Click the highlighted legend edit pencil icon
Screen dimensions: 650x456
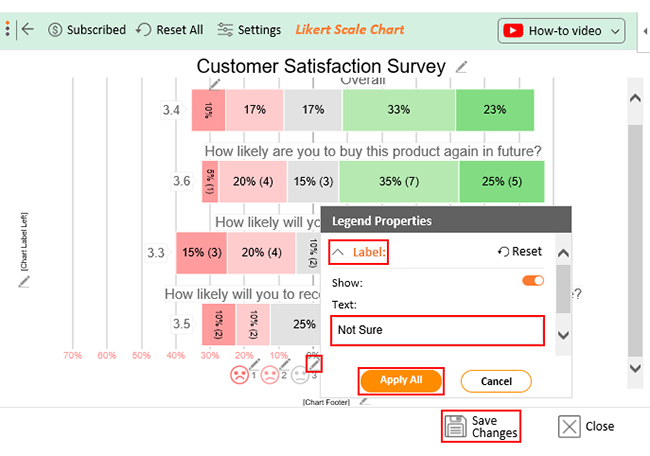pos(314,364)
